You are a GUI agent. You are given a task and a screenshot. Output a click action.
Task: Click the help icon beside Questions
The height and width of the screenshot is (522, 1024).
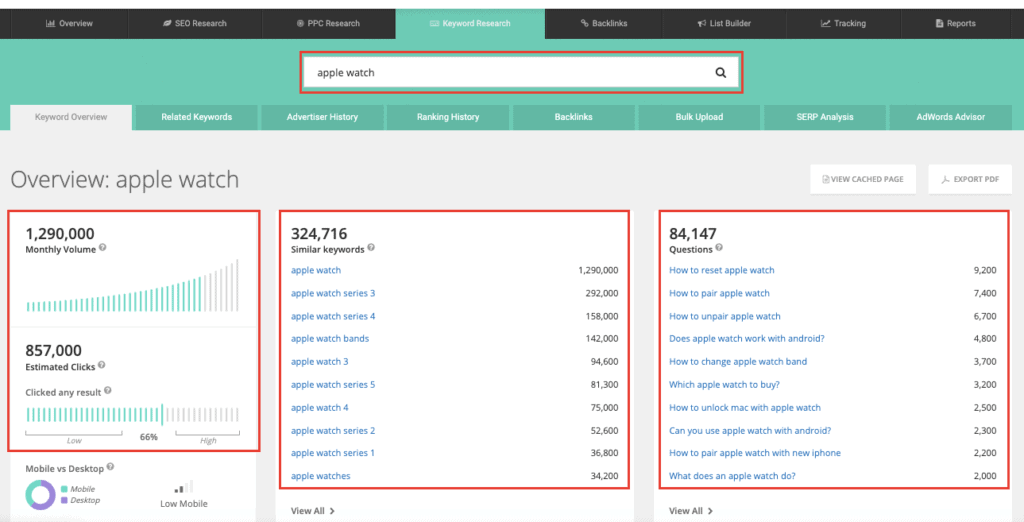[719, 248]
